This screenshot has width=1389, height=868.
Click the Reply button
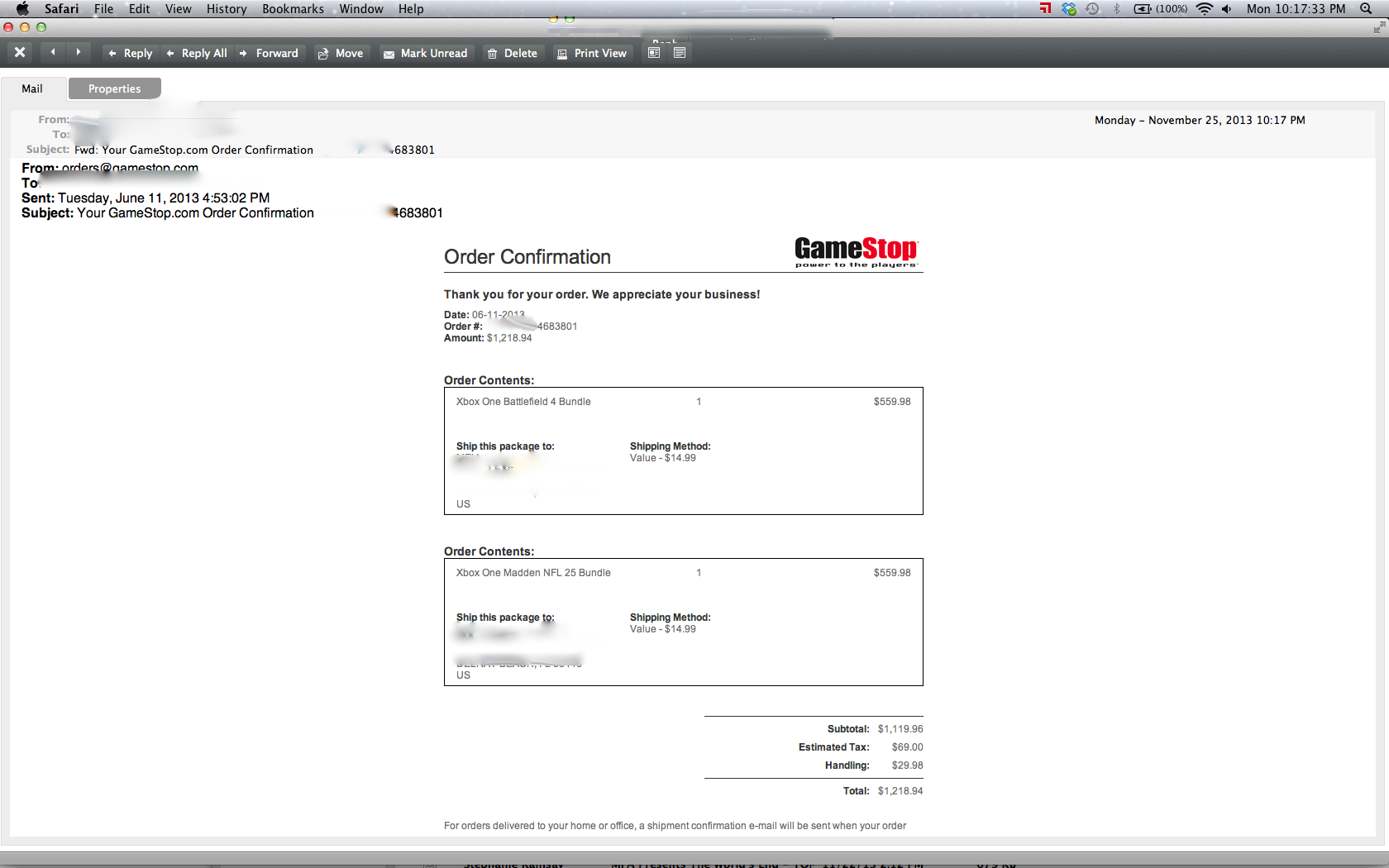click(x=131, y=53)
